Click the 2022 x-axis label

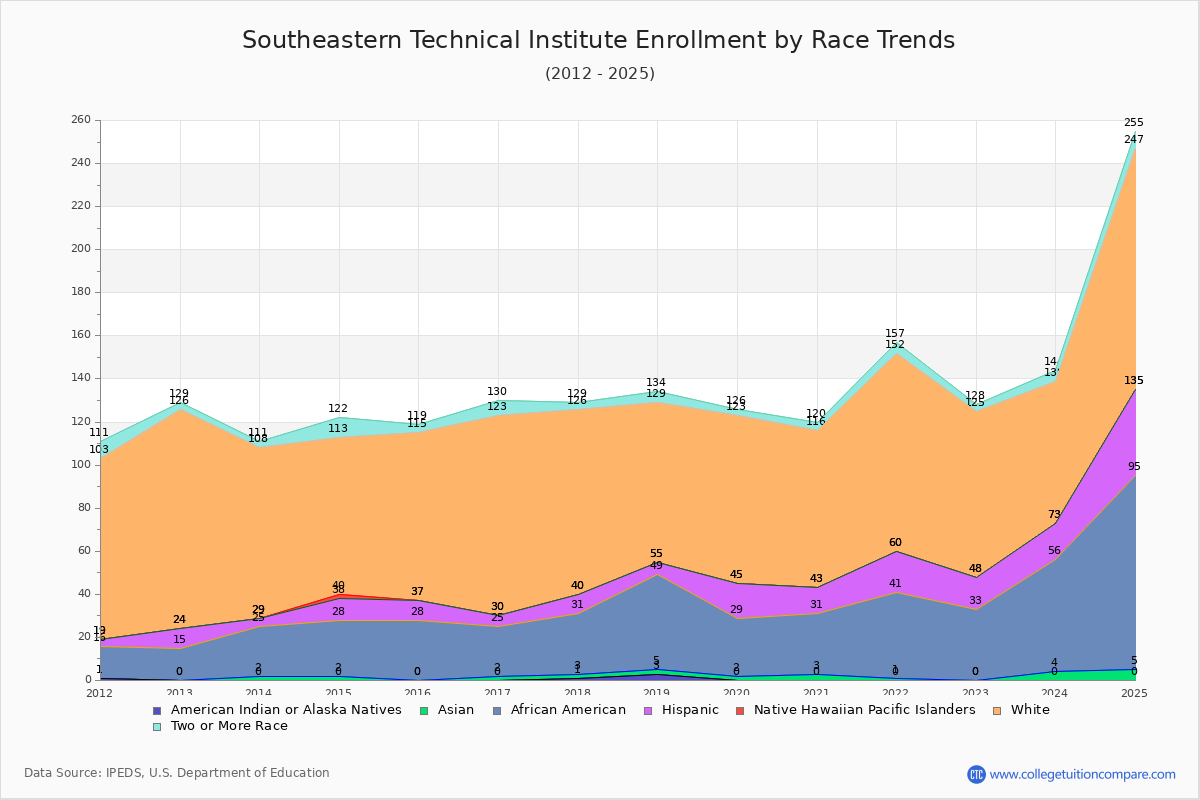pos(896,693)
